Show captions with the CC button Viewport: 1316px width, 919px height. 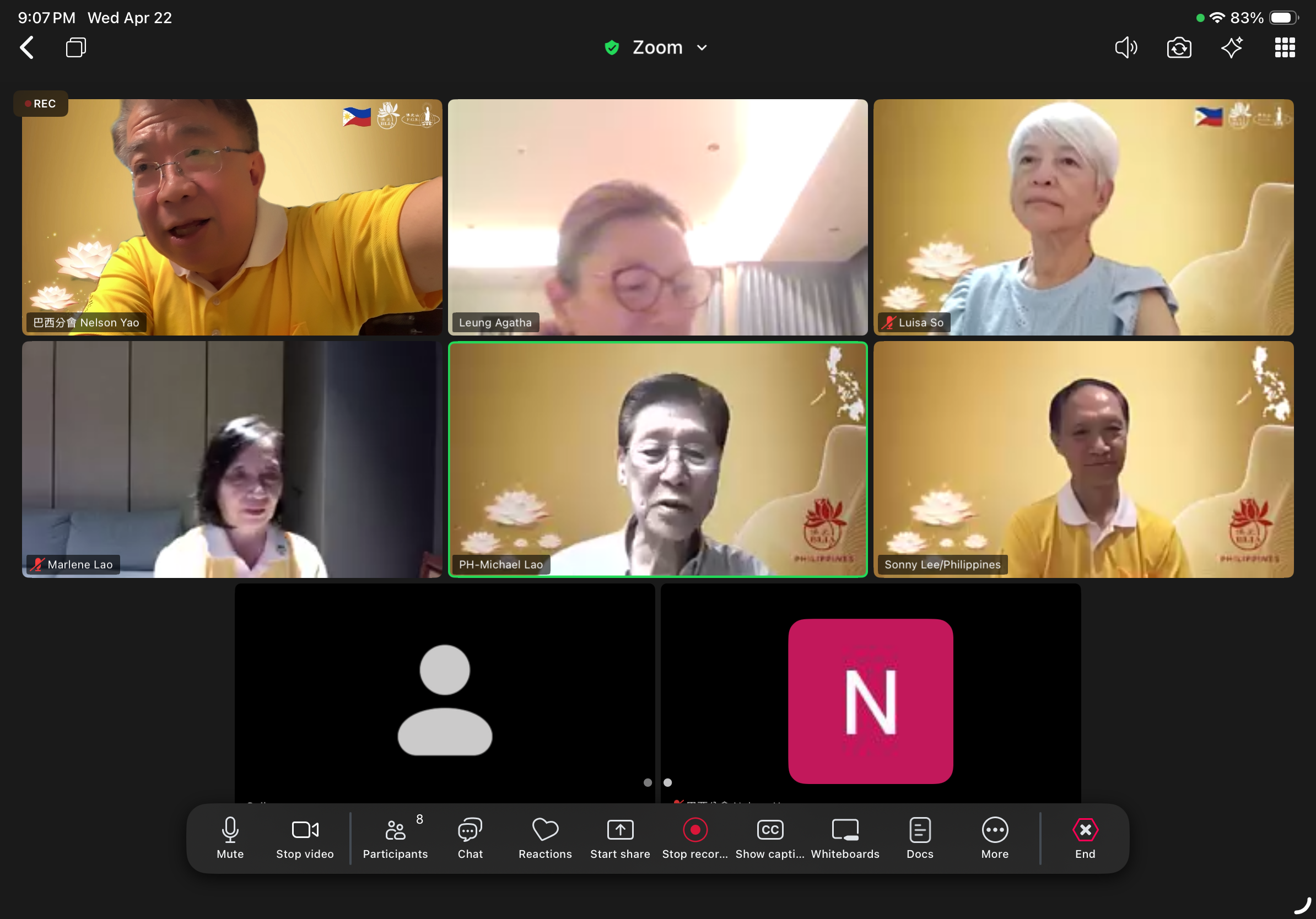(x=769, y=837)
